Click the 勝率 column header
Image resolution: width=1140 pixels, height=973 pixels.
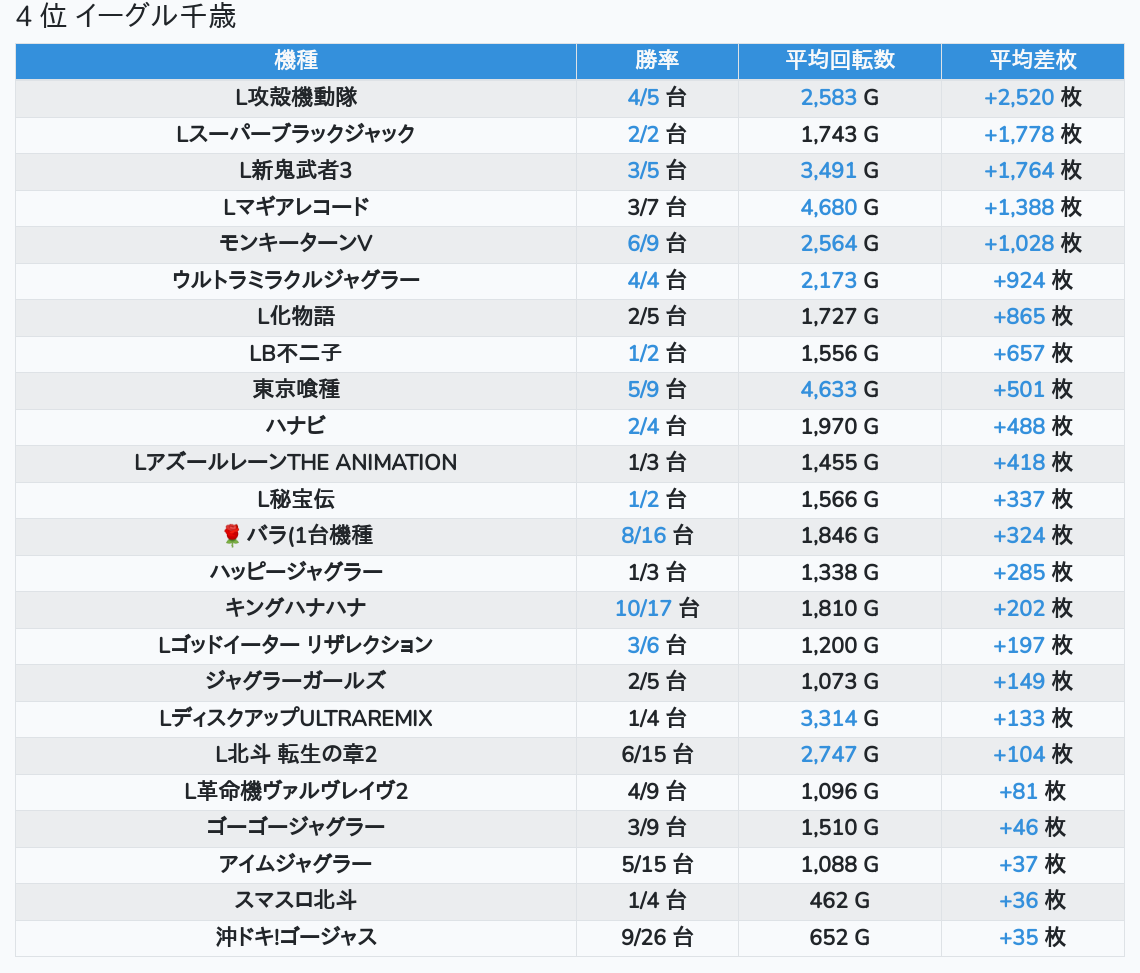pyautogui.click(x=657, y=60)
